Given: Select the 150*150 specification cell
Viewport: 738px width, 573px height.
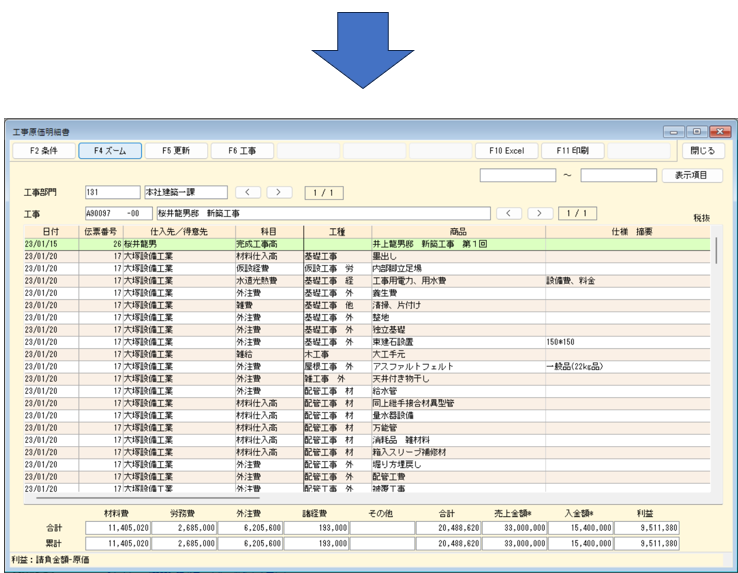Looking at the screenshot, I should (628, 342).
